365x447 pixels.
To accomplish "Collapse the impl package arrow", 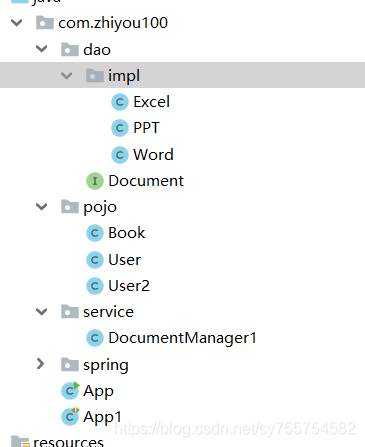I will [66, 76].
